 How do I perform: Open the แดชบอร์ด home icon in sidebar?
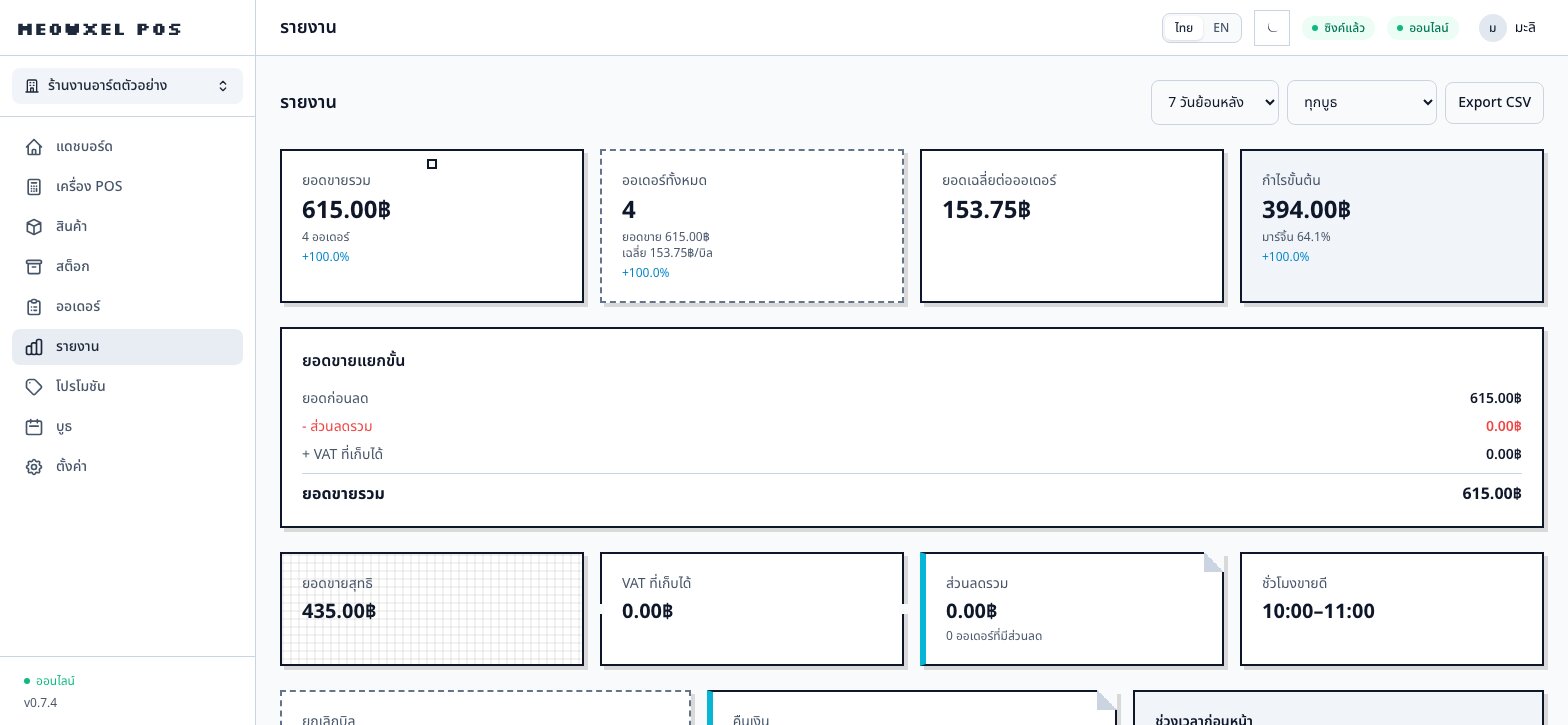(34, 147)
